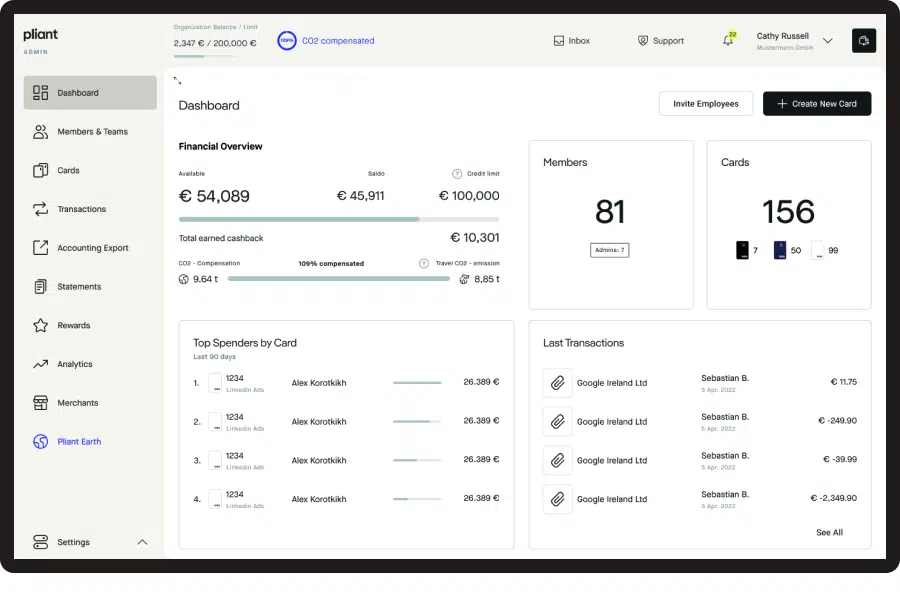Click the dark icon button beside the user name
900x600 pixels.
(863, 41)
